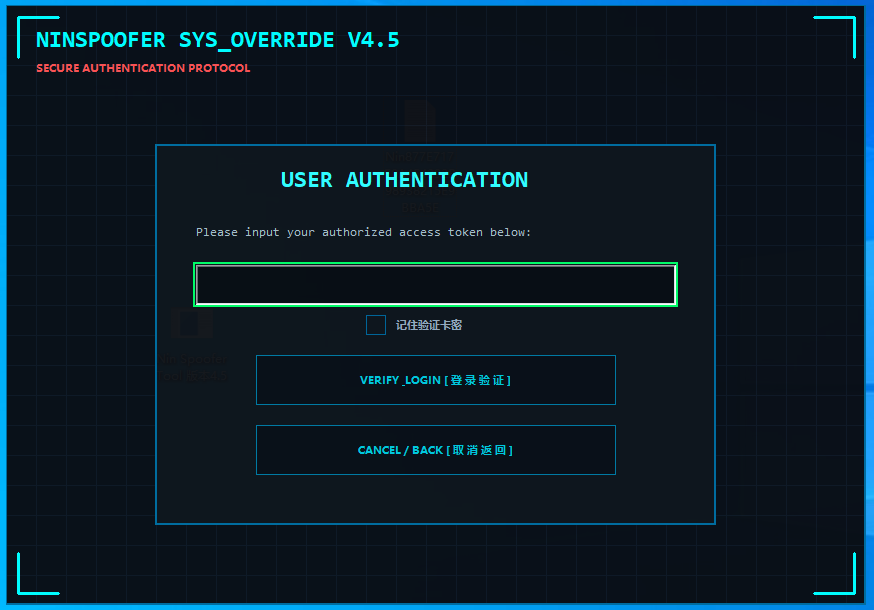Click the right end of the token input box
The height and width of the screenshot is (610, 874).
click(x=666, y=285)
